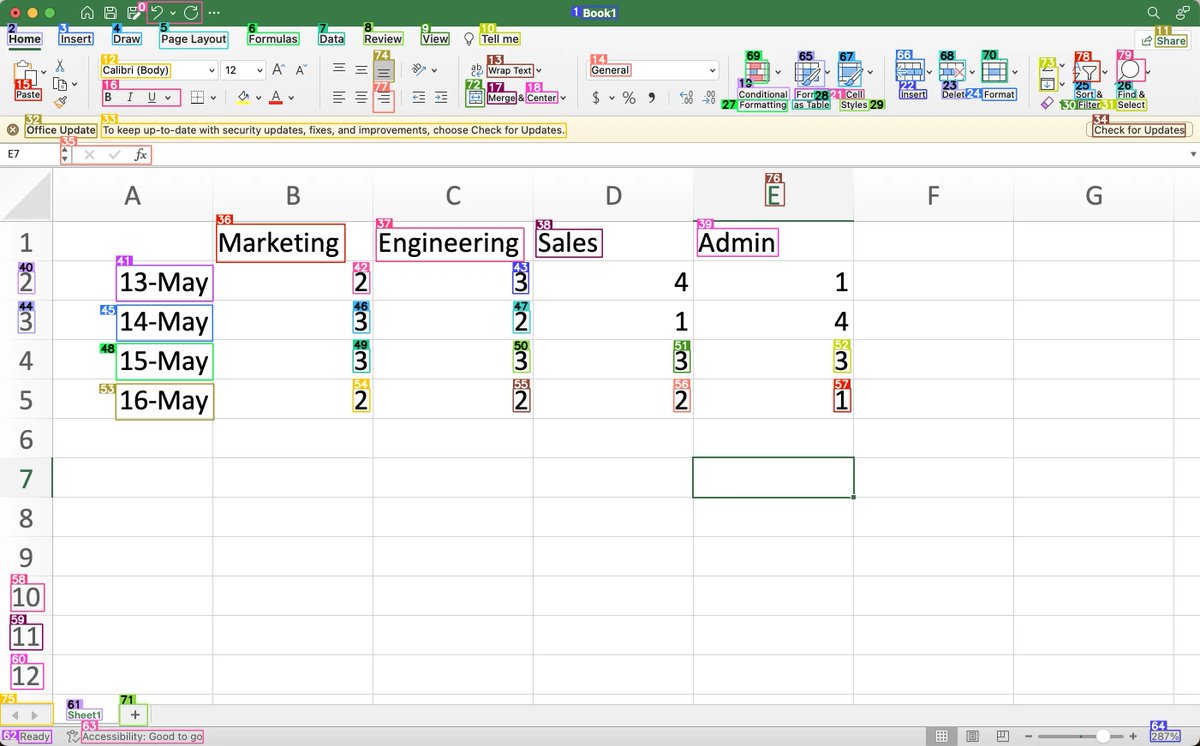Toggle Top Align
This screenshot has width=1200, height=746.
339,70
